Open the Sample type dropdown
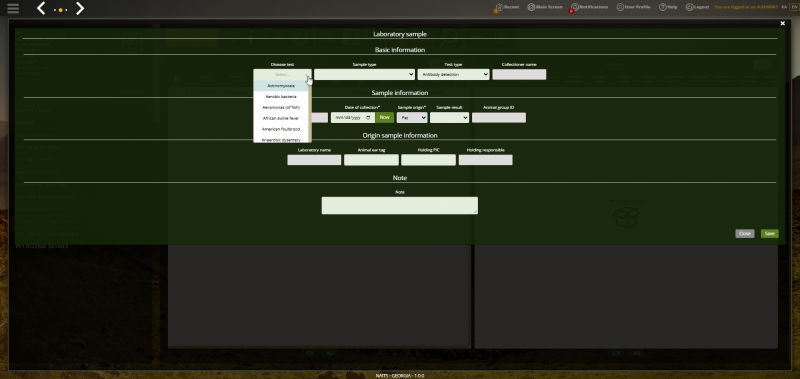Image resolution: width=800 pixels, height=379 pixels. (364, 74)
